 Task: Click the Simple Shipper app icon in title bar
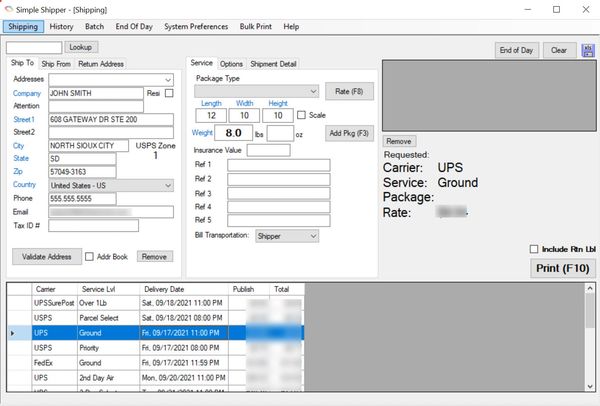(x=9, y=8)
